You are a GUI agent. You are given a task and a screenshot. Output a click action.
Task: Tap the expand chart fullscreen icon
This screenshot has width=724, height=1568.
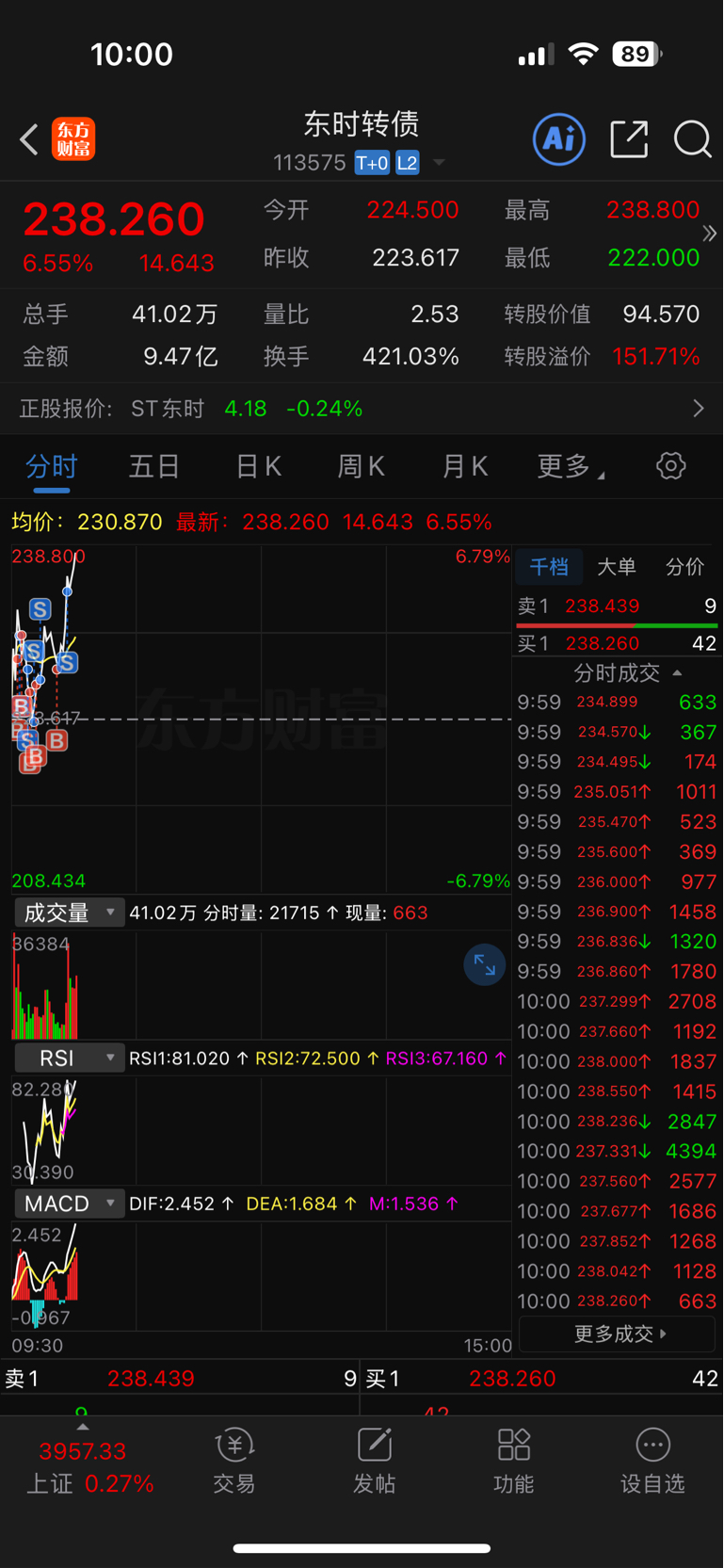tap(485, 964)
